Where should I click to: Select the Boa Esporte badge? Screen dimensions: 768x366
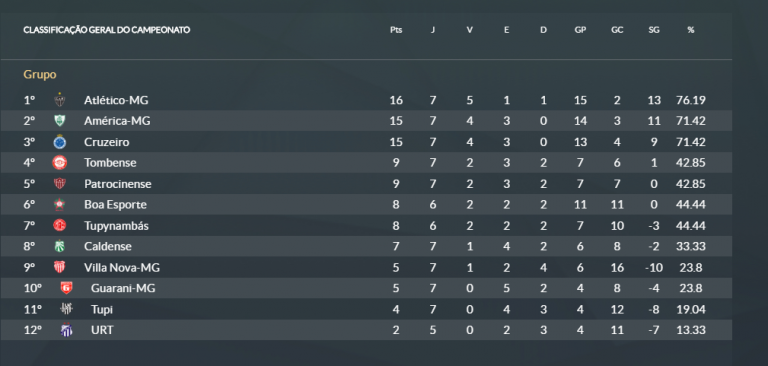point(60,204)
